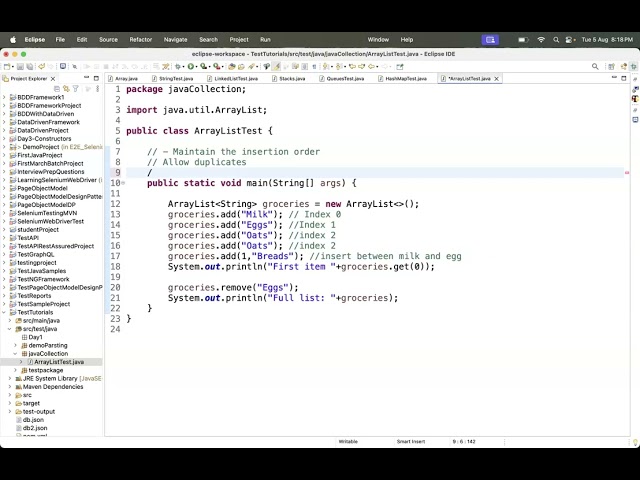This screenshot has height=480, width=640.
Task: Open the Window menu
Action: (378, 40)
